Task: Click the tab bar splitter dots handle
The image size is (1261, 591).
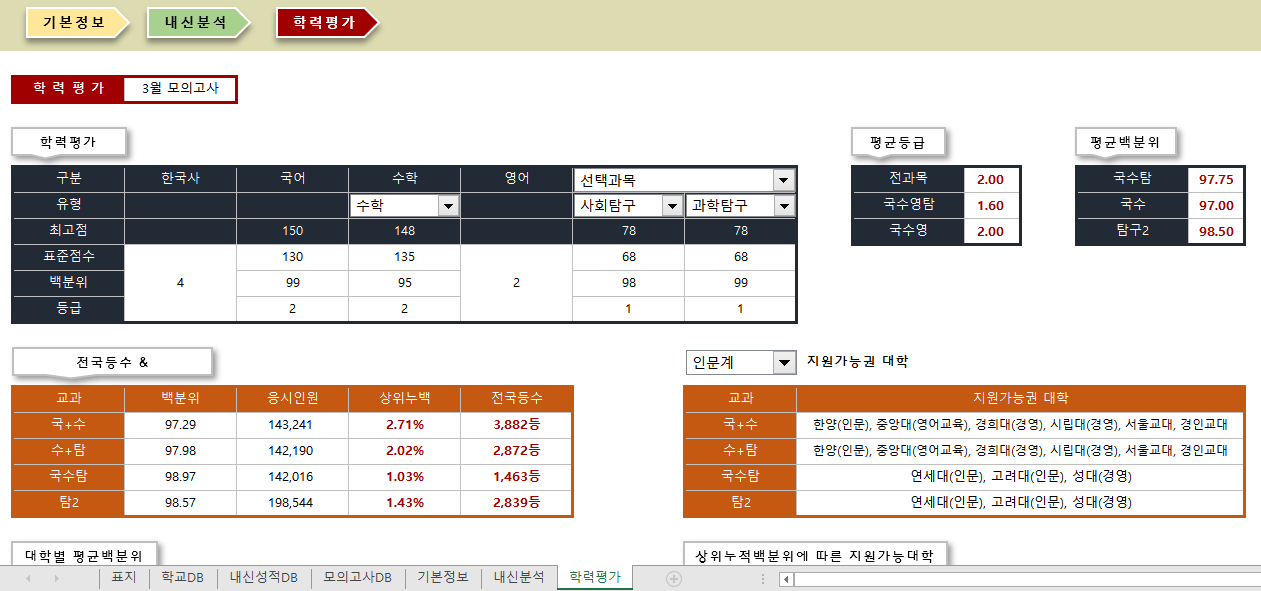Action: tap(763, 578)
